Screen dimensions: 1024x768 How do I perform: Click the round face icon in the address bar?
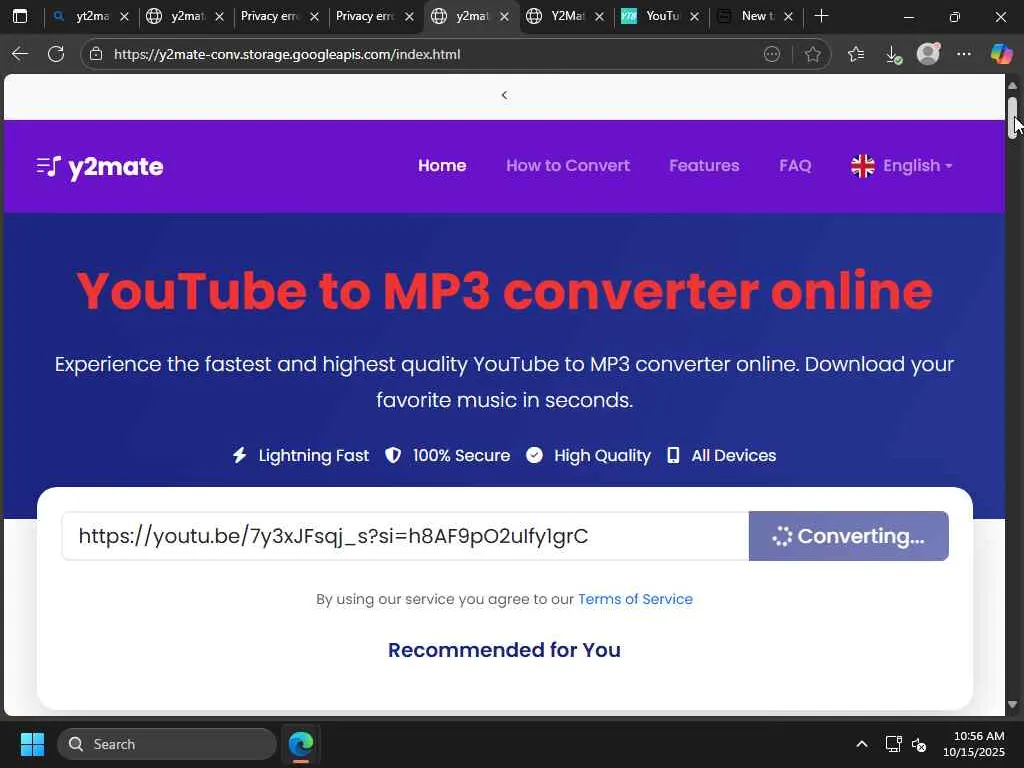tap(772, 54)
